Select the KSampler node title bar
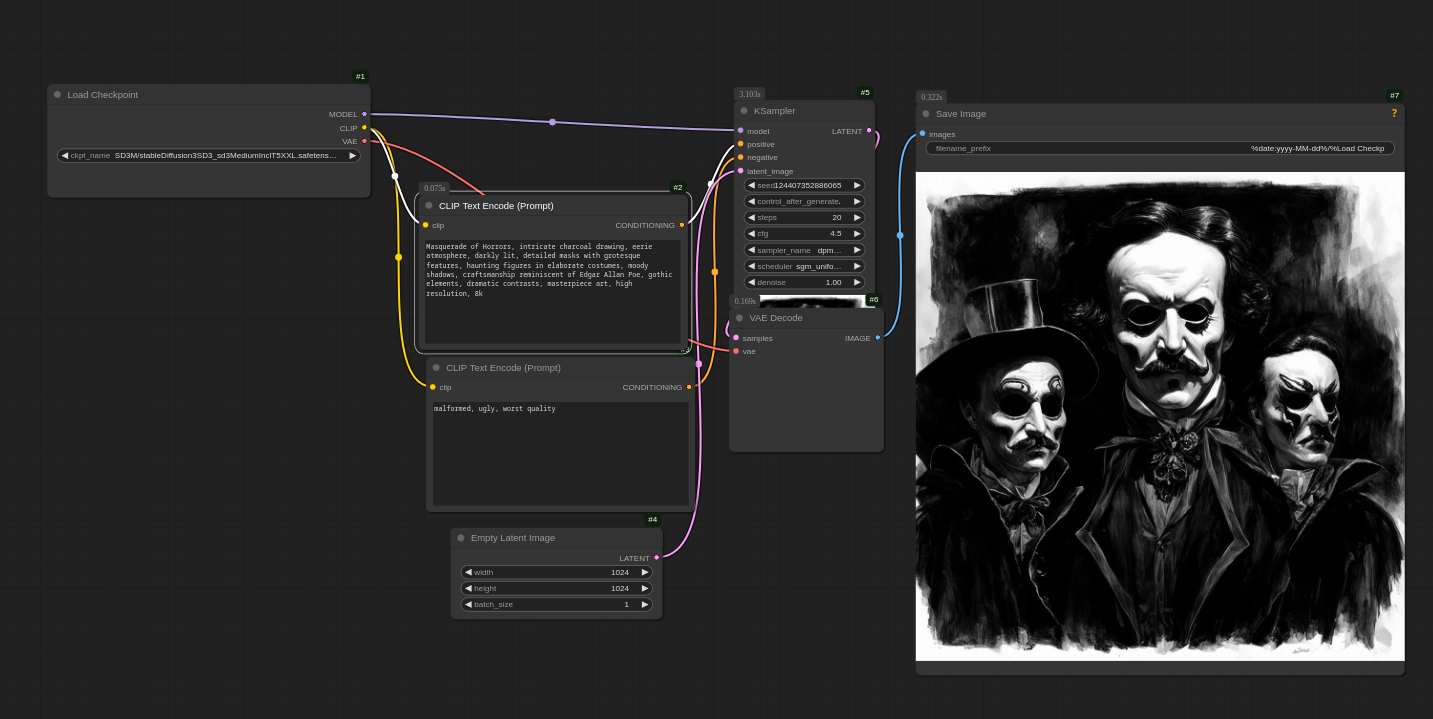The height and width of the screenshot is (719, 1433). click(800, 111)
